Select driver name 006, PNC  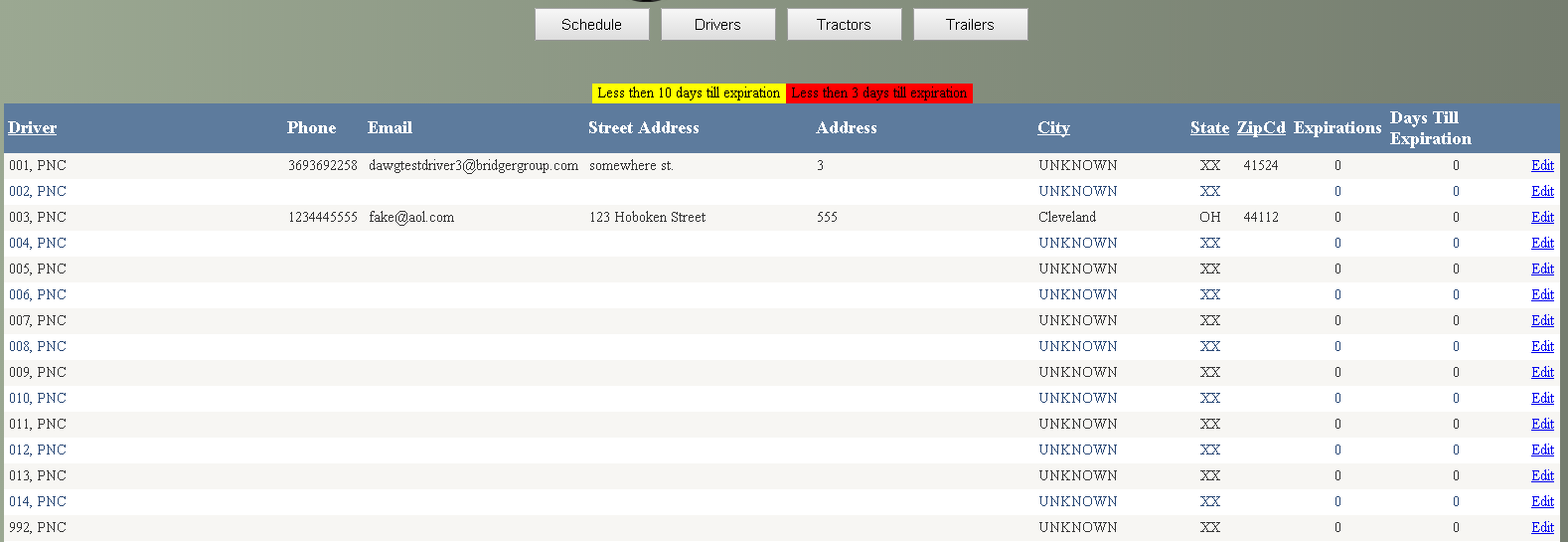click(x=38, y=294)
